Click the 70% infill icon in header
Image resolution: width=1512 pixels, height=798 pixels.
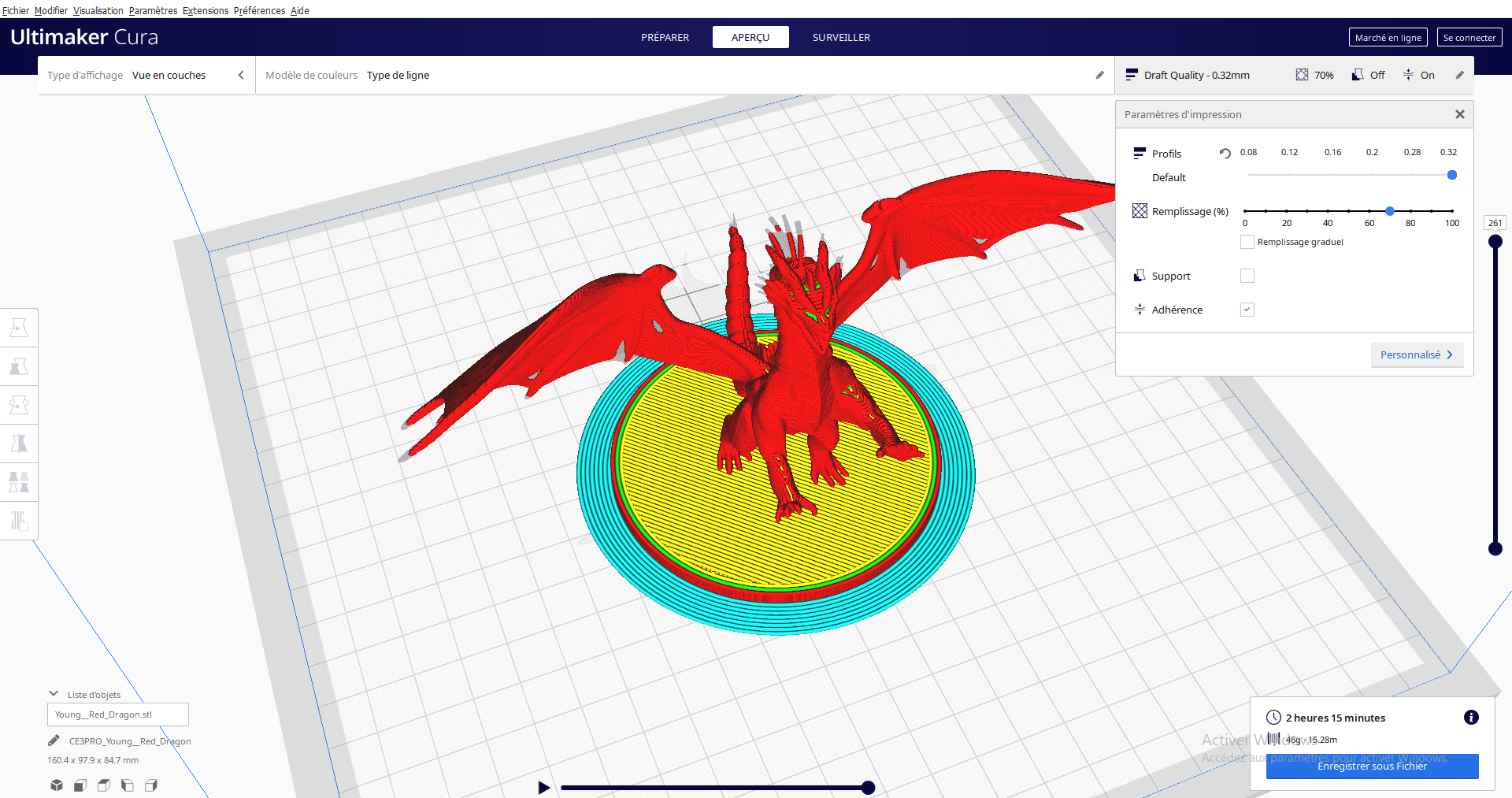(x=1302, y=75)
